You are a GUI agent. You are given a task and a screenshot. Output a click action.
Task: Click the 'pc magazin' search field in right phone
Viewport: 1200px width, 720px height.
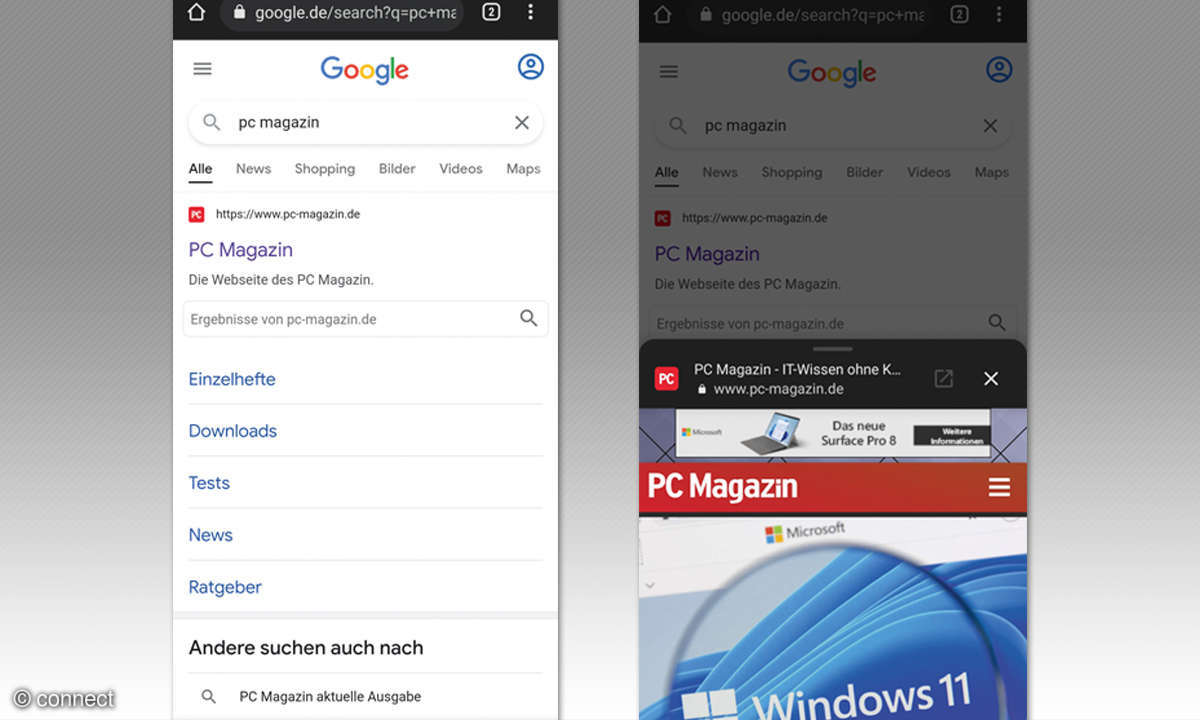coord(833,126)
